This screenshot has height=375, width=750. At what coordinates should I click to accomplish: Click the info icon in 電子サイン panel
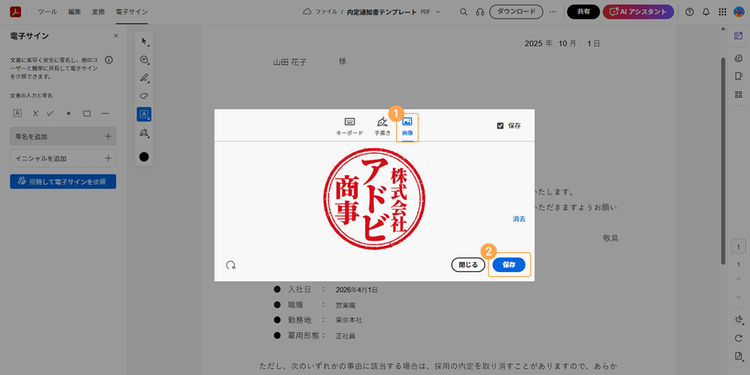pos(109,60)
